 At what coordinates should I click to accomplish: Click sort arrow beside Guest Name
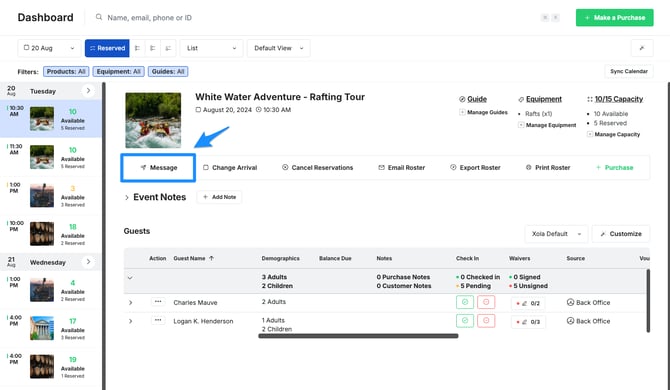tap(212, 258)
